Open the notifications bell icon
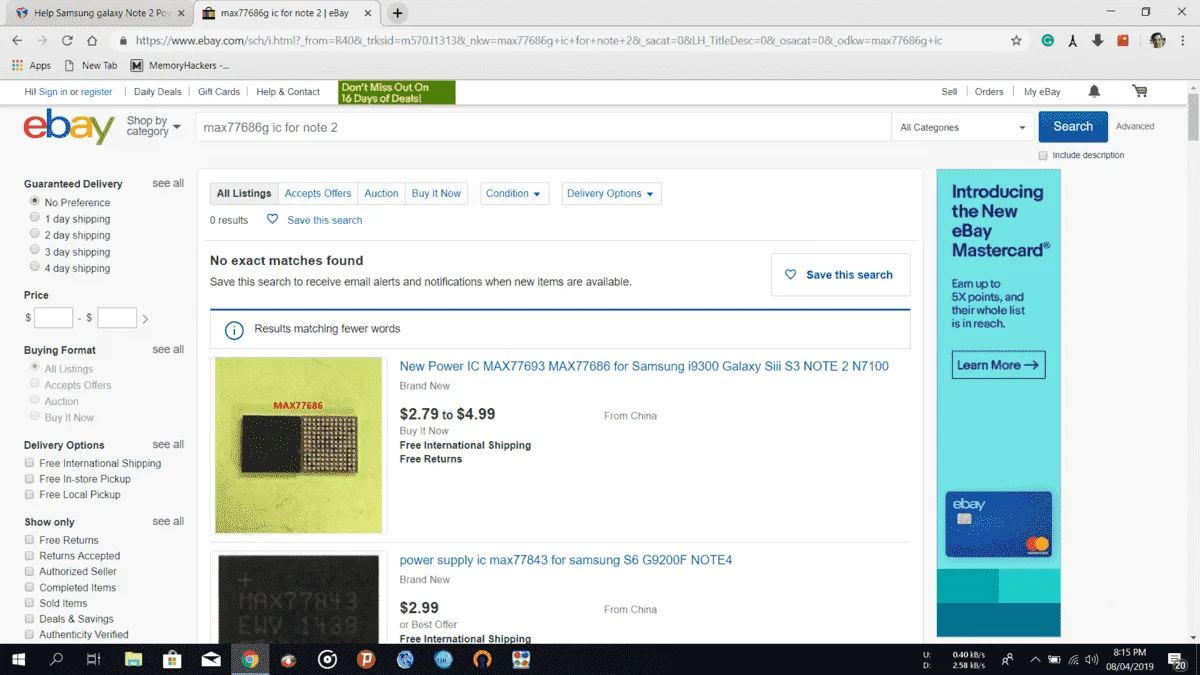The height and width of the screenshot is (675, 1200). (x=1094, y=91)
